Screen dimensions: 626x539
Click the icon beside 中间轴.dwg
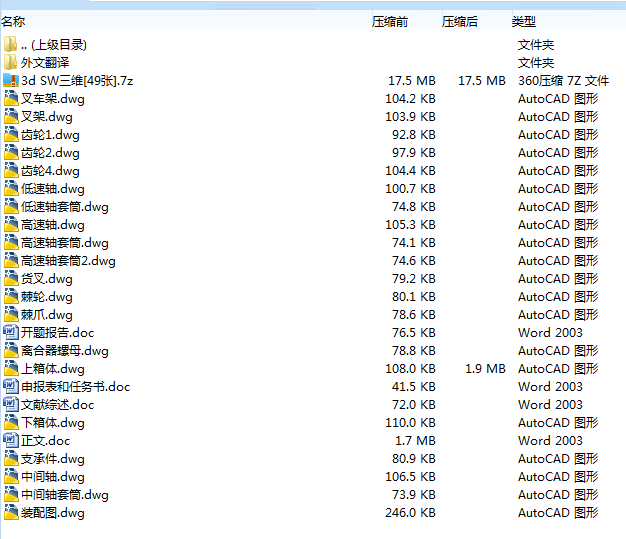(x=11, y=476)
